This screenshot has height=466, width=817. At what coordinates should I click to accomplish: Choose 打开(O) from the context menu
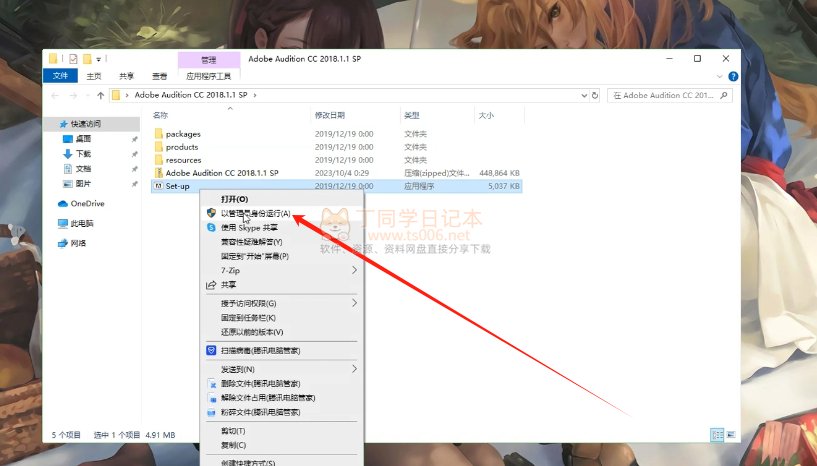tap(234, 199)
